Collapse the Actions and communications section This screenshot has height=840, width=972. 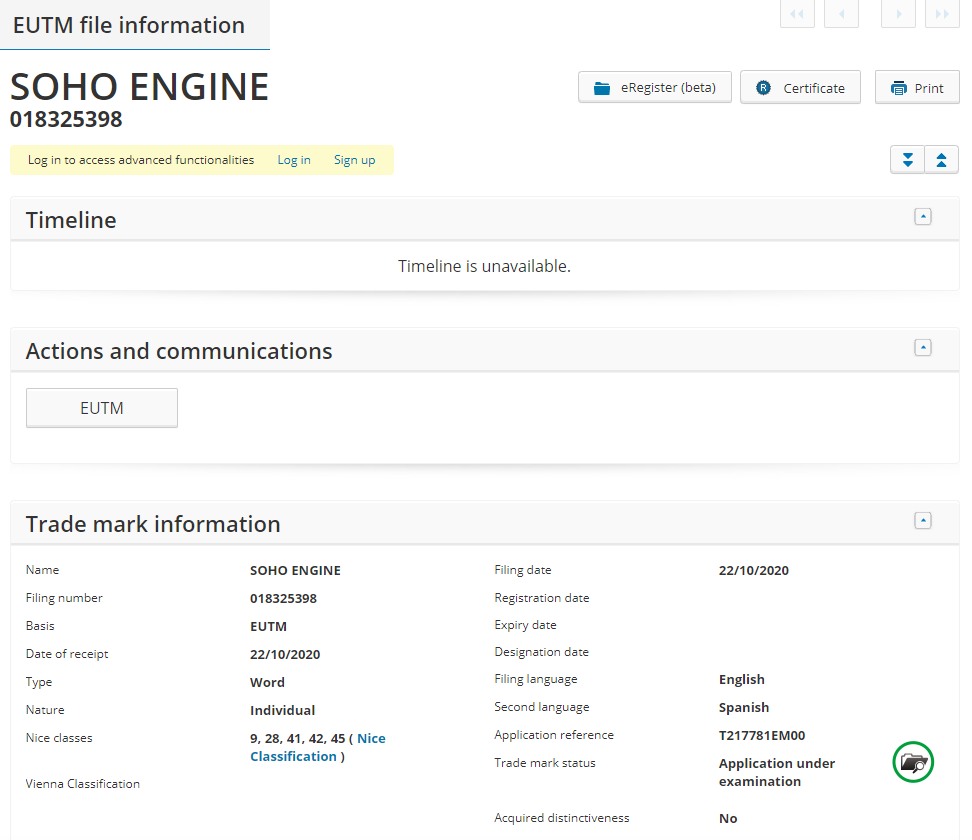923,348
